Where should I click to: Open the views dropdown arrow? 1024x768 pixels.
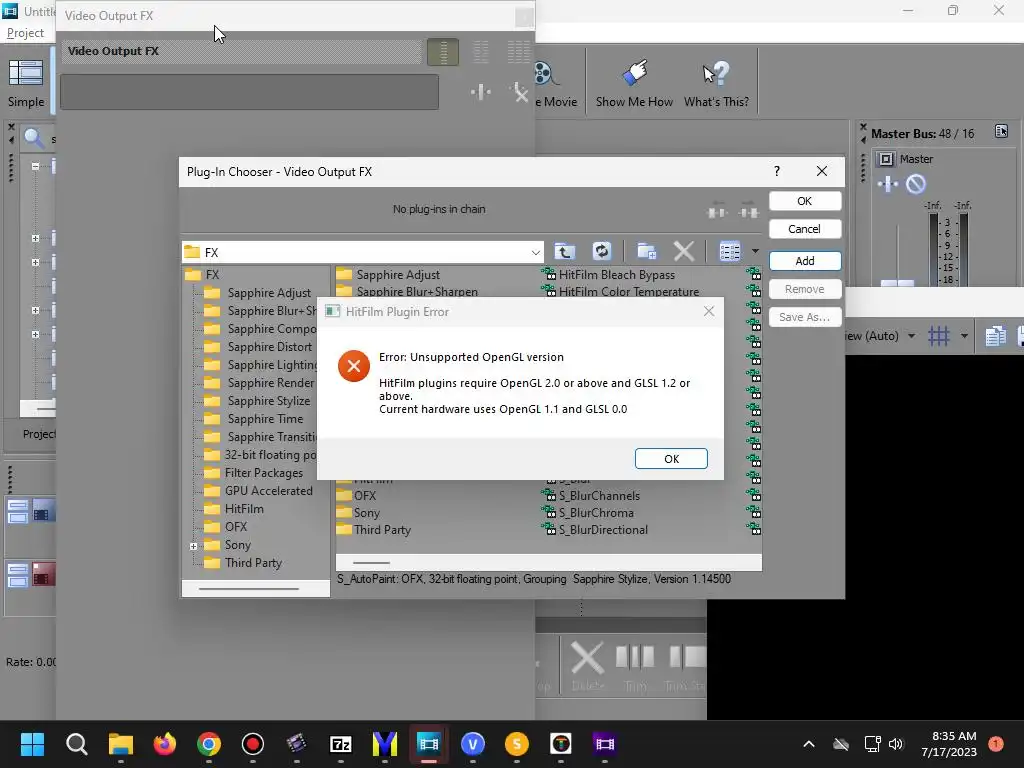coord(755,251)
